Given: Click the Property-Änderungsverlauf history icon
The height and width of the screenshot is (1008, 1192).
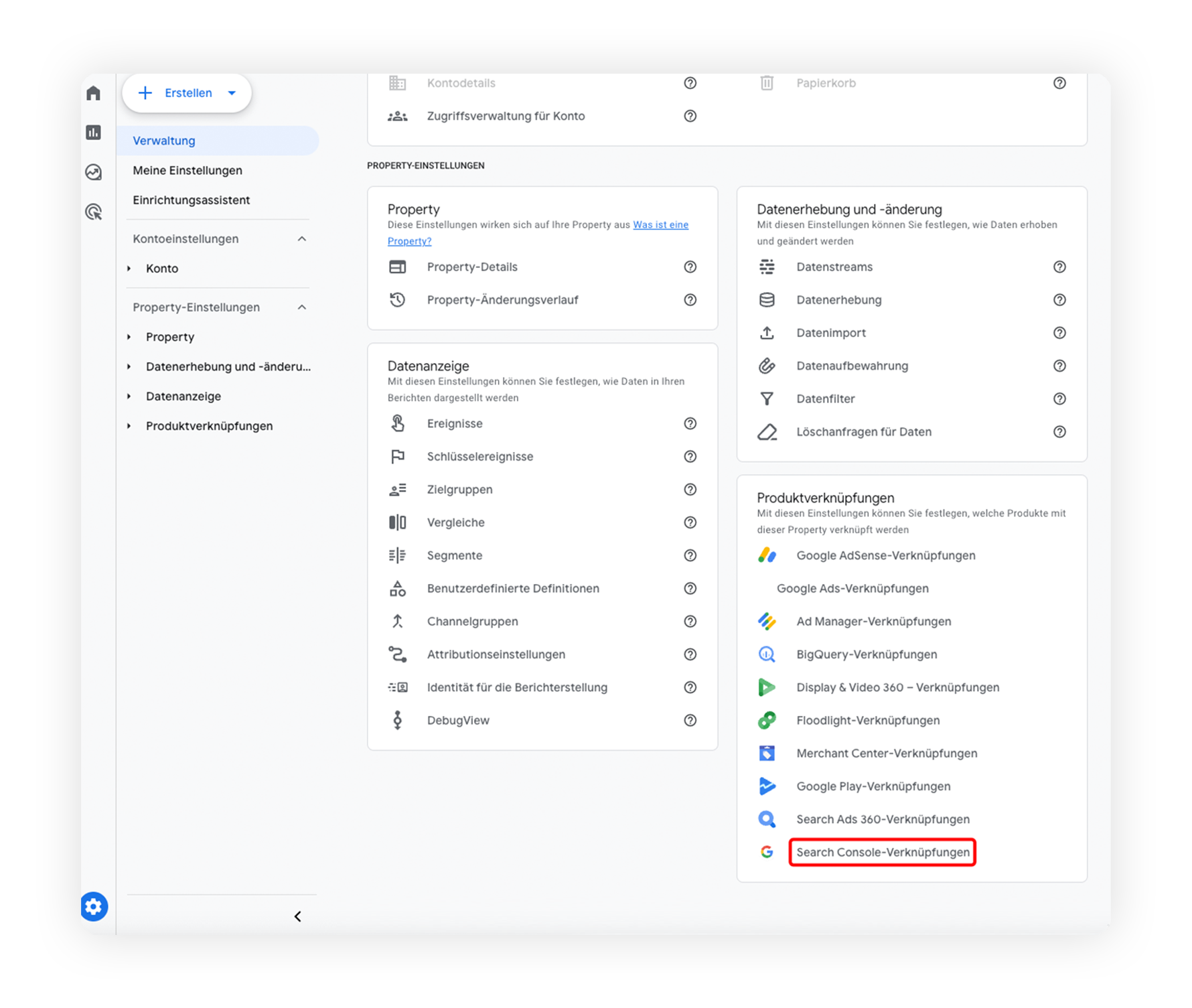Looking at the screenshot, I should 398,299.
